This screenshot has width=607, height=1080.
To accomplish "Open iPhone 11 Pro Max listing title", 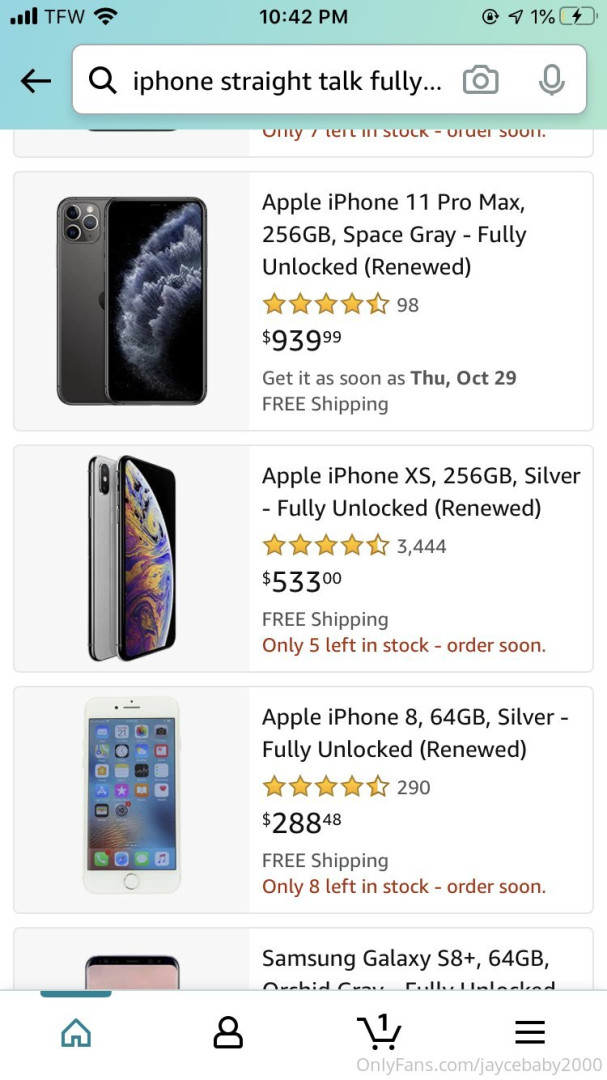I will click(x=394, y=234).
